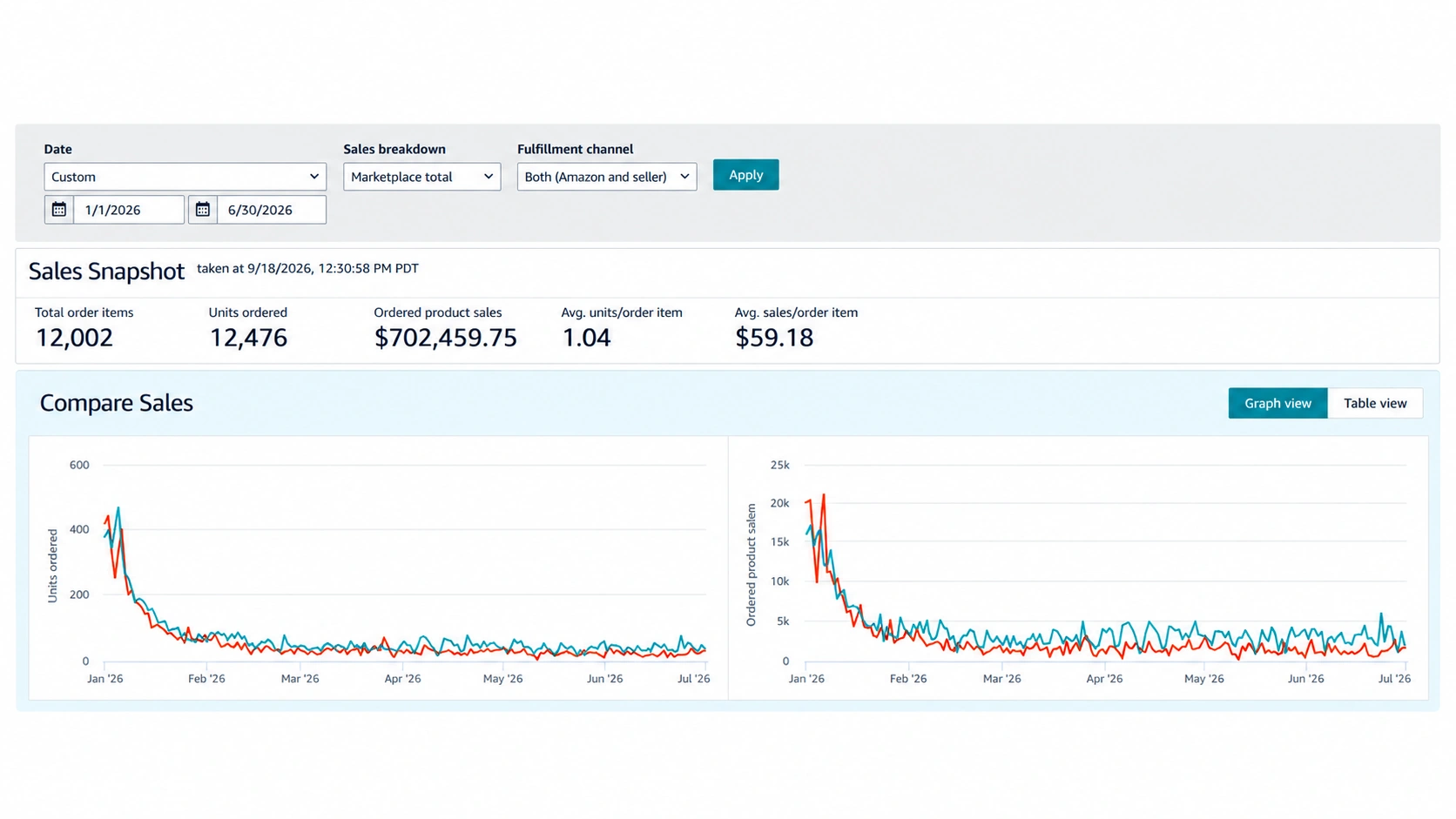Expand the Date range dropdown set to Custom
Image resolution: width=1456 pixels, height=819 pixels.
click(185, 177)
